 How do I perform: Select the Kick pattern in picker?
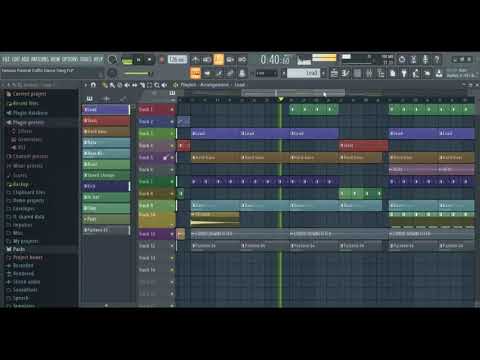click(x=106, y=186)
